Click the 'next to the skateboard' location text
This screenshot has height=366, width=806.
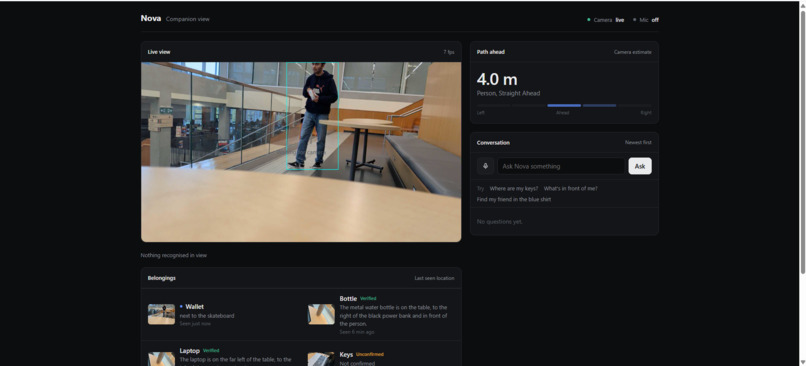pos(207,316)
